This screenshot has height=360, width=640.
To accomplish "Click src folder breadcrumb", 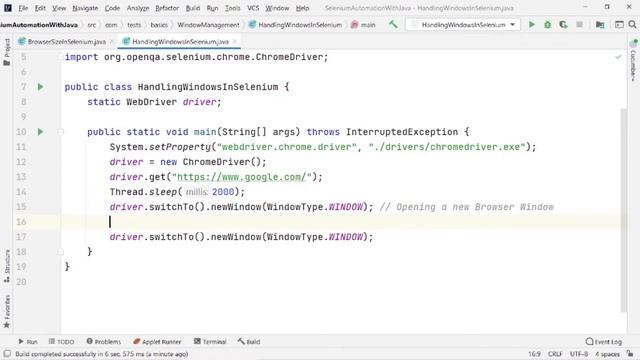I will click(x=92, y=25).
